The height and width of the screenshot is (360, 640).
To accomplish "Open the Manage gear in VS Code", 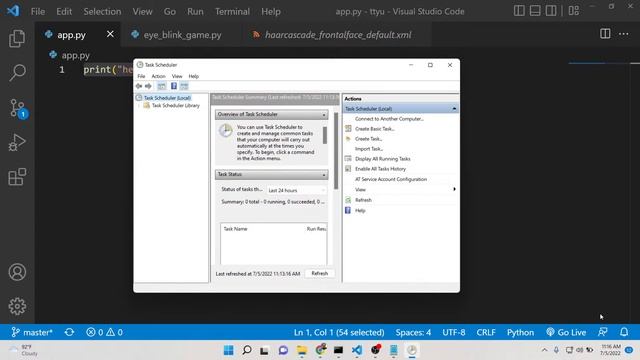I will [x=17, y=306].
